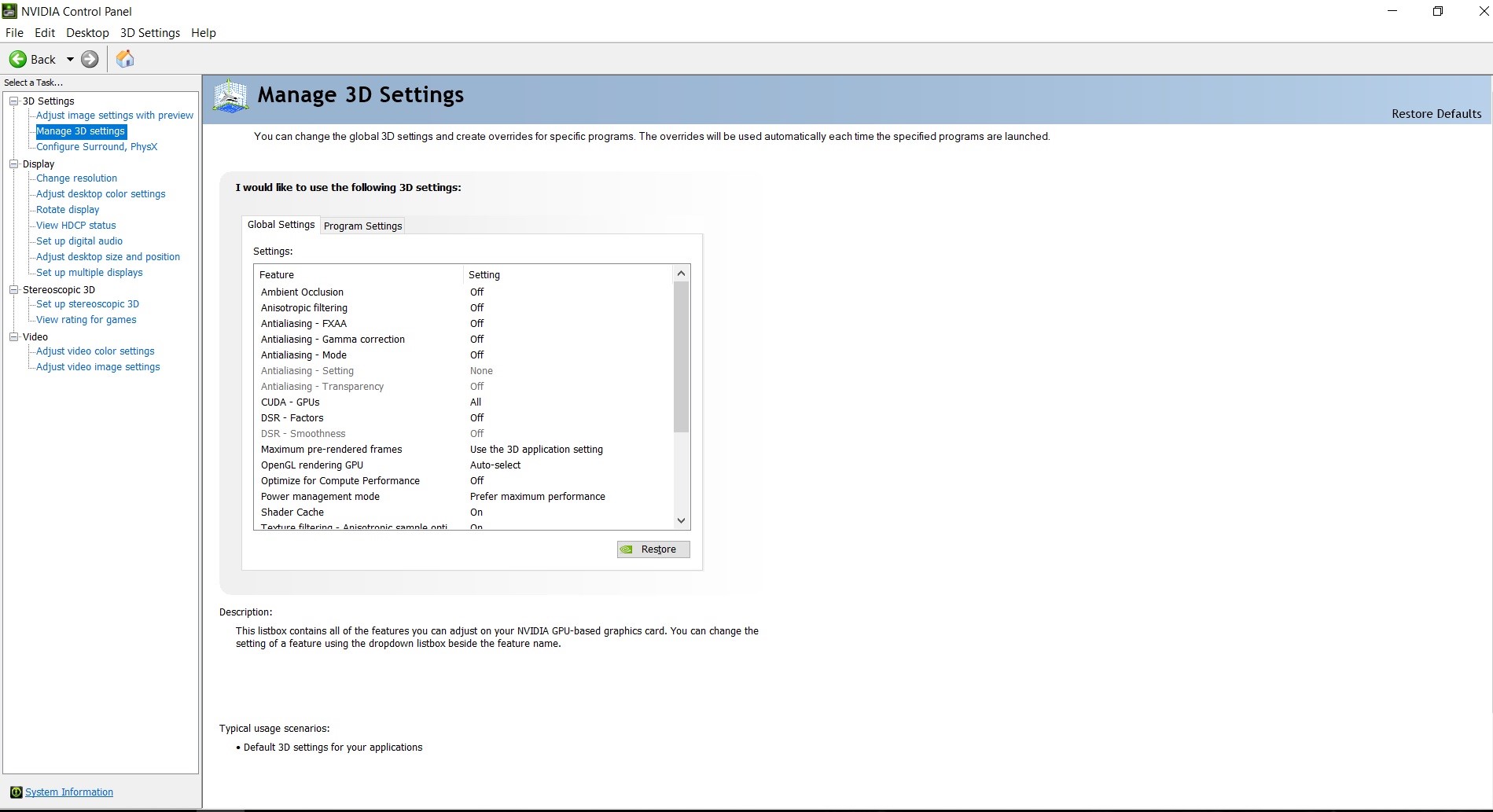This screenshot has width=1493, height=812.
Task: Open the System Information link
Action: coord(69,792)
